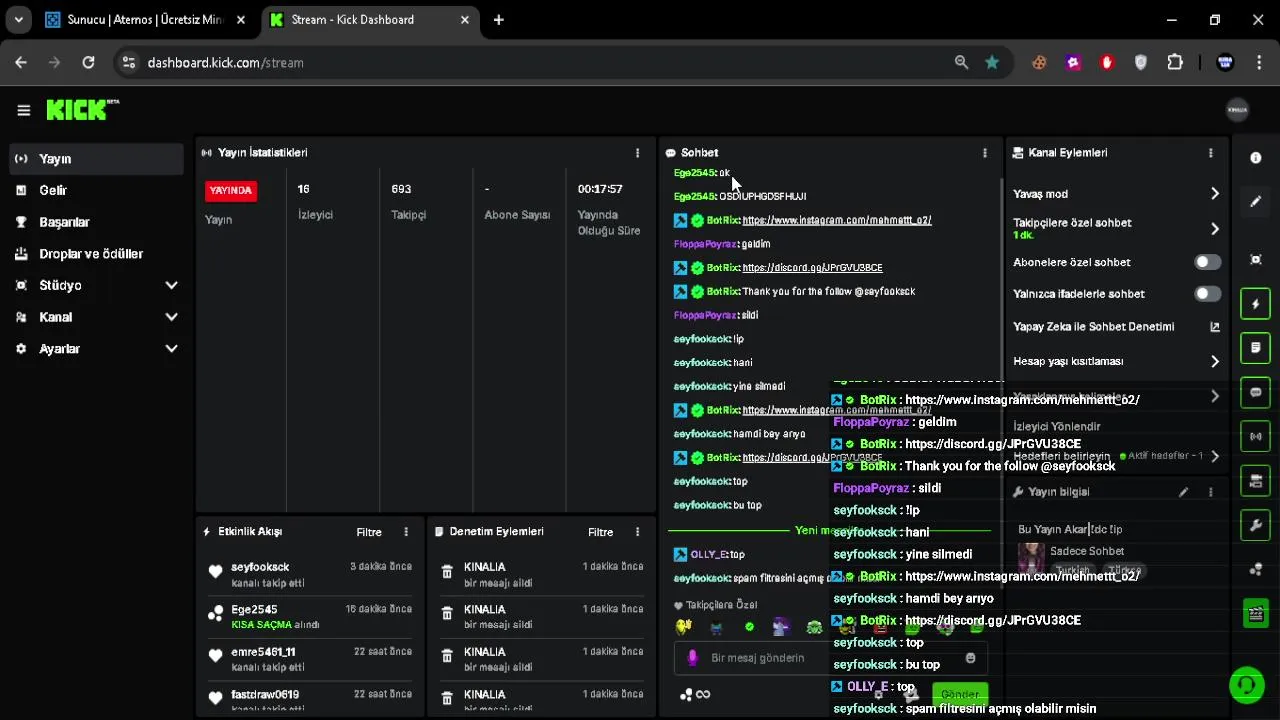Screen dimensions: 1280x720
Task: Click trash icon of the first KINALIA moderation entry
Action: [447, 572]
